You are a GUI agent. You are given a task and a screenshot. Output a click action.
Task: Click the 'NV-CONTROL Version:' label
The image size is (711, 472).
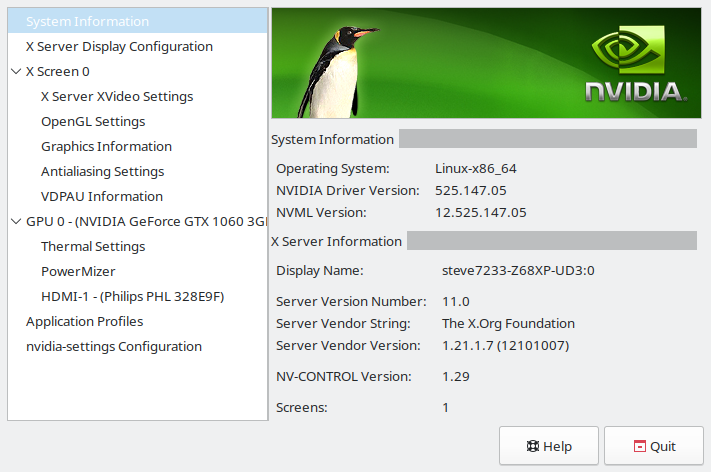[x=344, y=377]
